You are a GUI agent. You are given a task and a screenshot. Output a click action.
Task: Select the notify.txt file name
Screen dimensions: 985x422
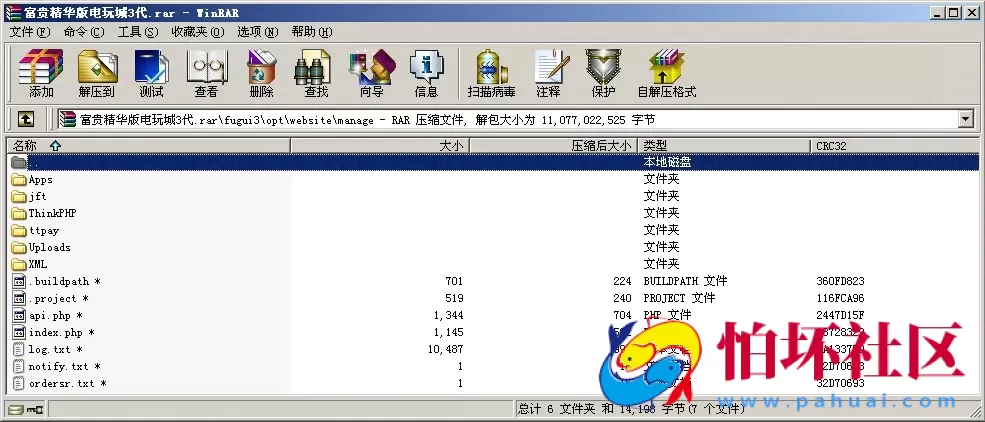coord(64,366)
